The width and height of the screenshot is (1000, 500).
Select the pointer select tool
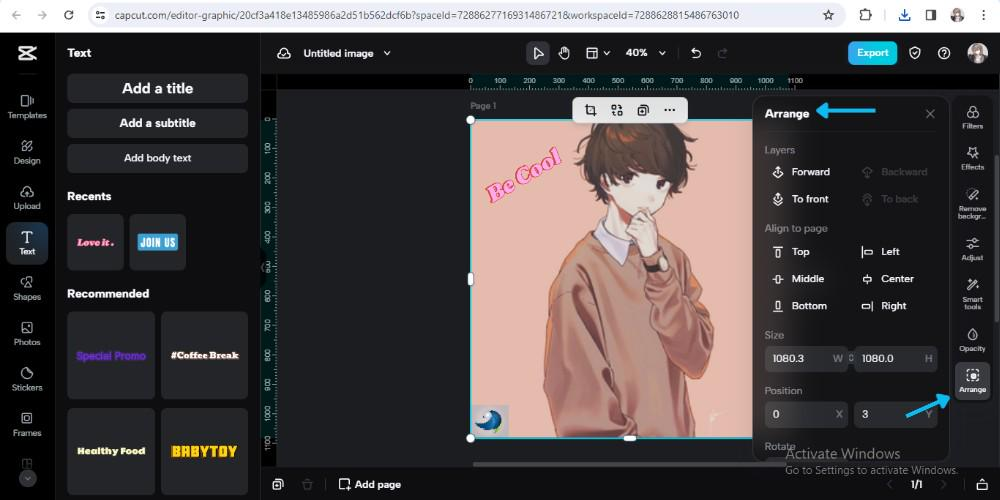click(x=538, y=54)
